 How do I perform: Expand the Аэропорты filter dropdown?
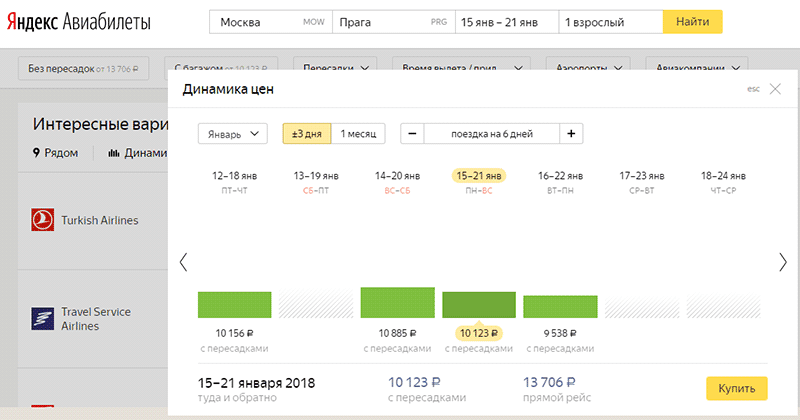(x=588, y=63)
